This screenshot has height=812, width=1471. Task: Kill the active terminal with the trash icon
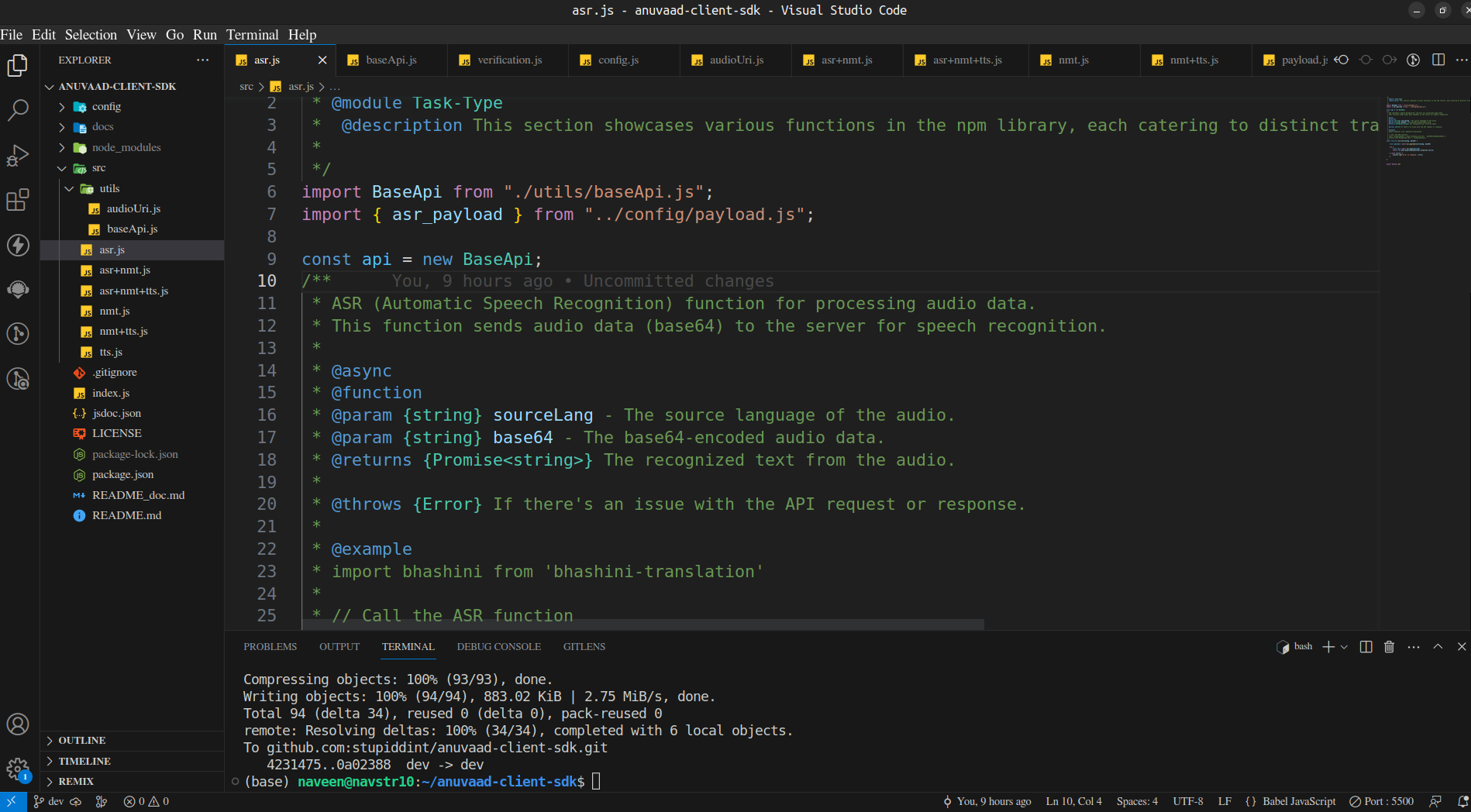click(x=1388, y=646)
